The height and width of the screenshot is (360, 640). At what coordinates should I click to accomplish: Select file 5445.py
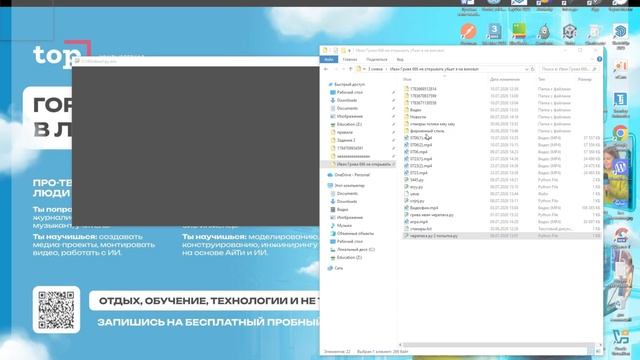pyautogui.click(x=416, y=180)
